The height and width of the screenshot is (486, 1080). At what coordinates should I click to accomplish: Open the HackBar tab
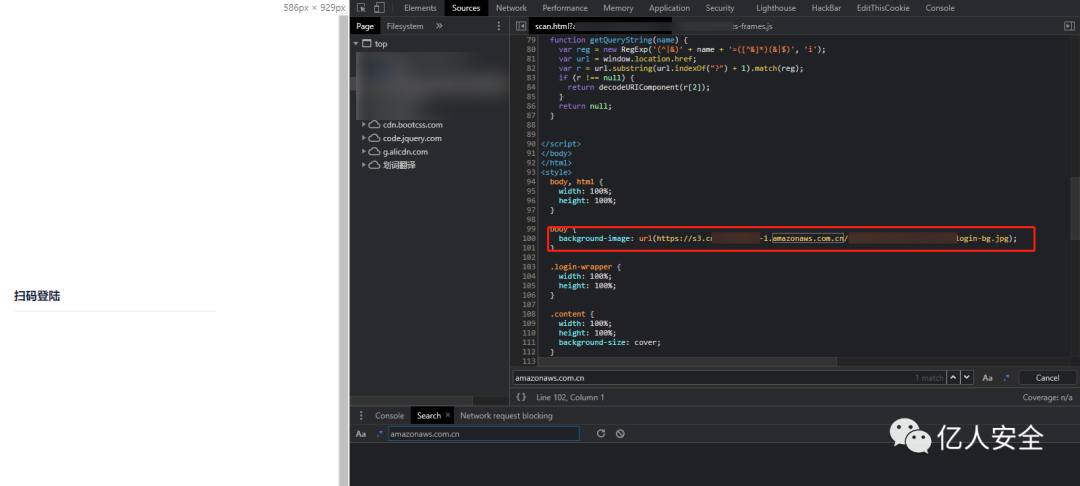(x=826, y=8)
